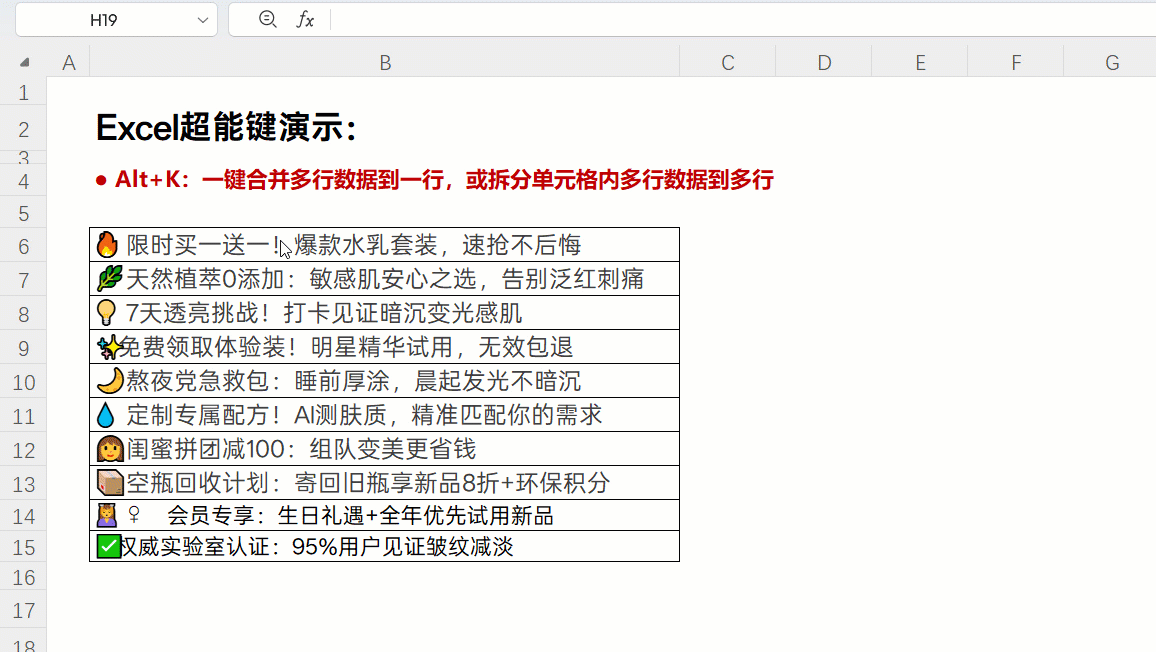Image resolution: width=1156 pixels, height=652 pixels.
Task: Select row 13 header
Action: (24, 483)
